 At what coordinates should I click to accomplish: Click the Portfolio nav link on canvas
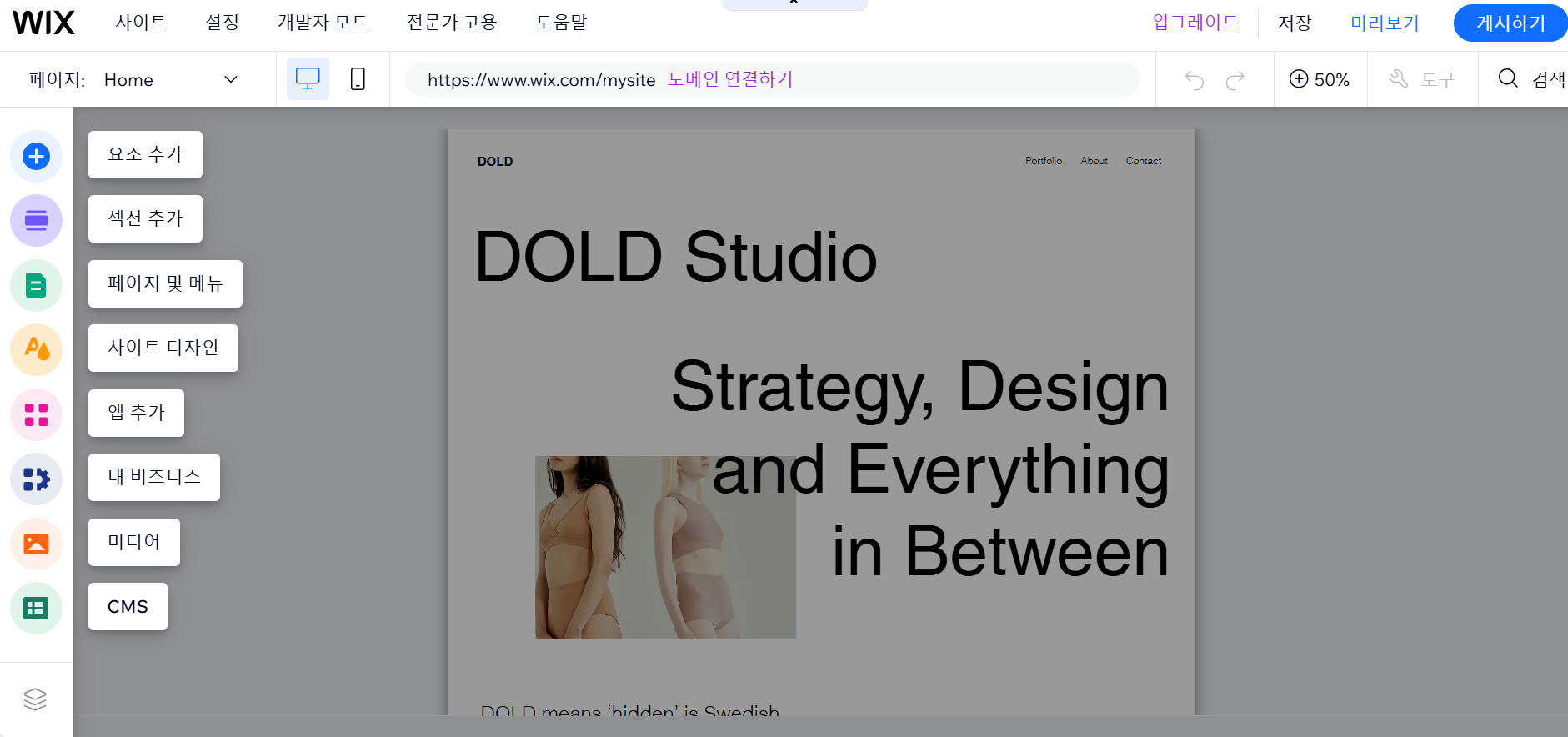click(x=1044, y=161)
